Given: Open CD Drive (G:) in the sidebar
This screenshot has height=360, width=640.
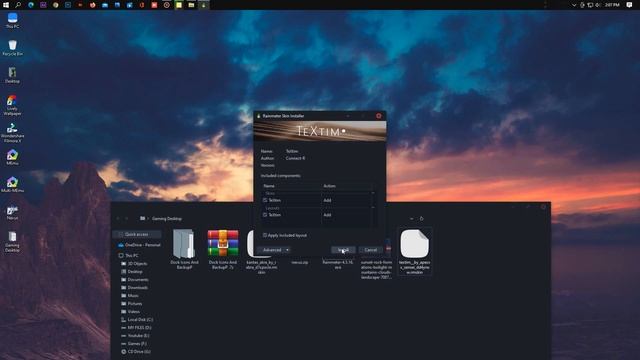Looking at the screenshot, I should pos(136,351).
